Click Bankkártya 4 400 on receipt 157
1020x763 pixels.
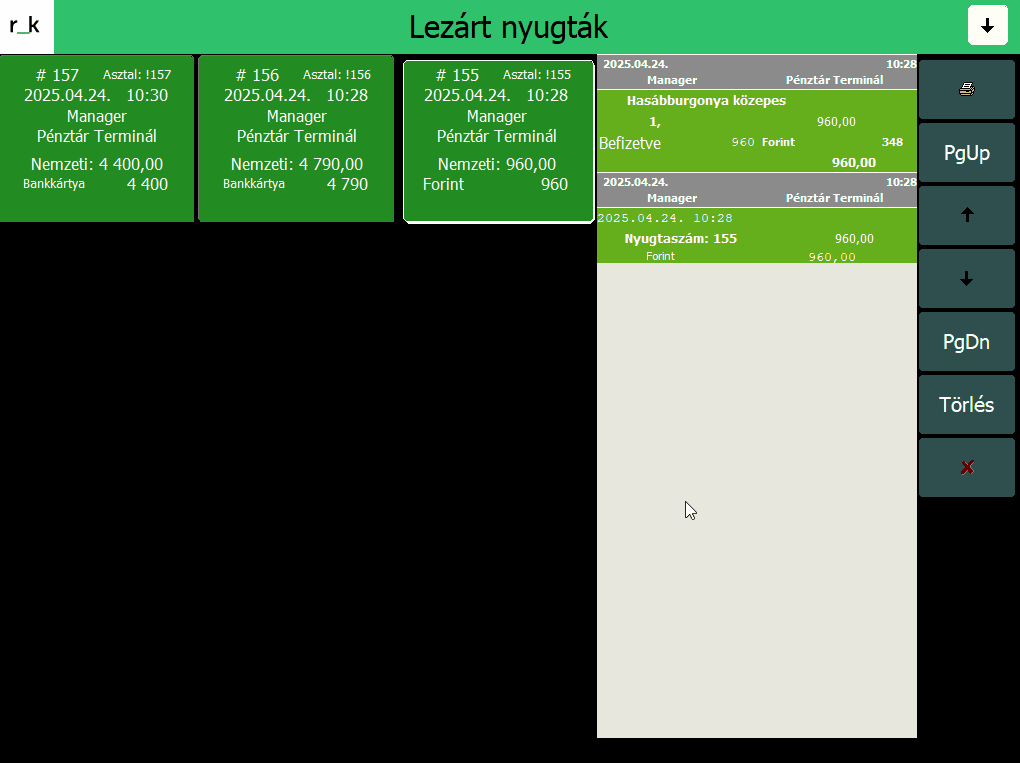point(96,184)
